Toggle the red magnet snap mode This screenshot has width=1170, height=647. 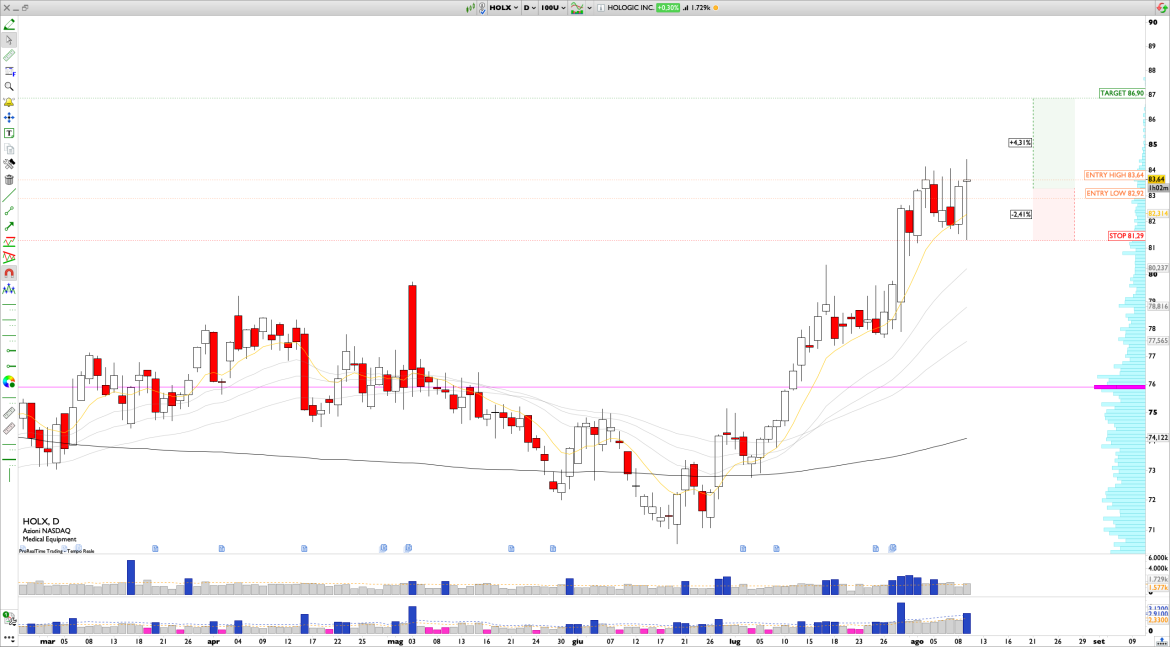(x=9, y=273)
